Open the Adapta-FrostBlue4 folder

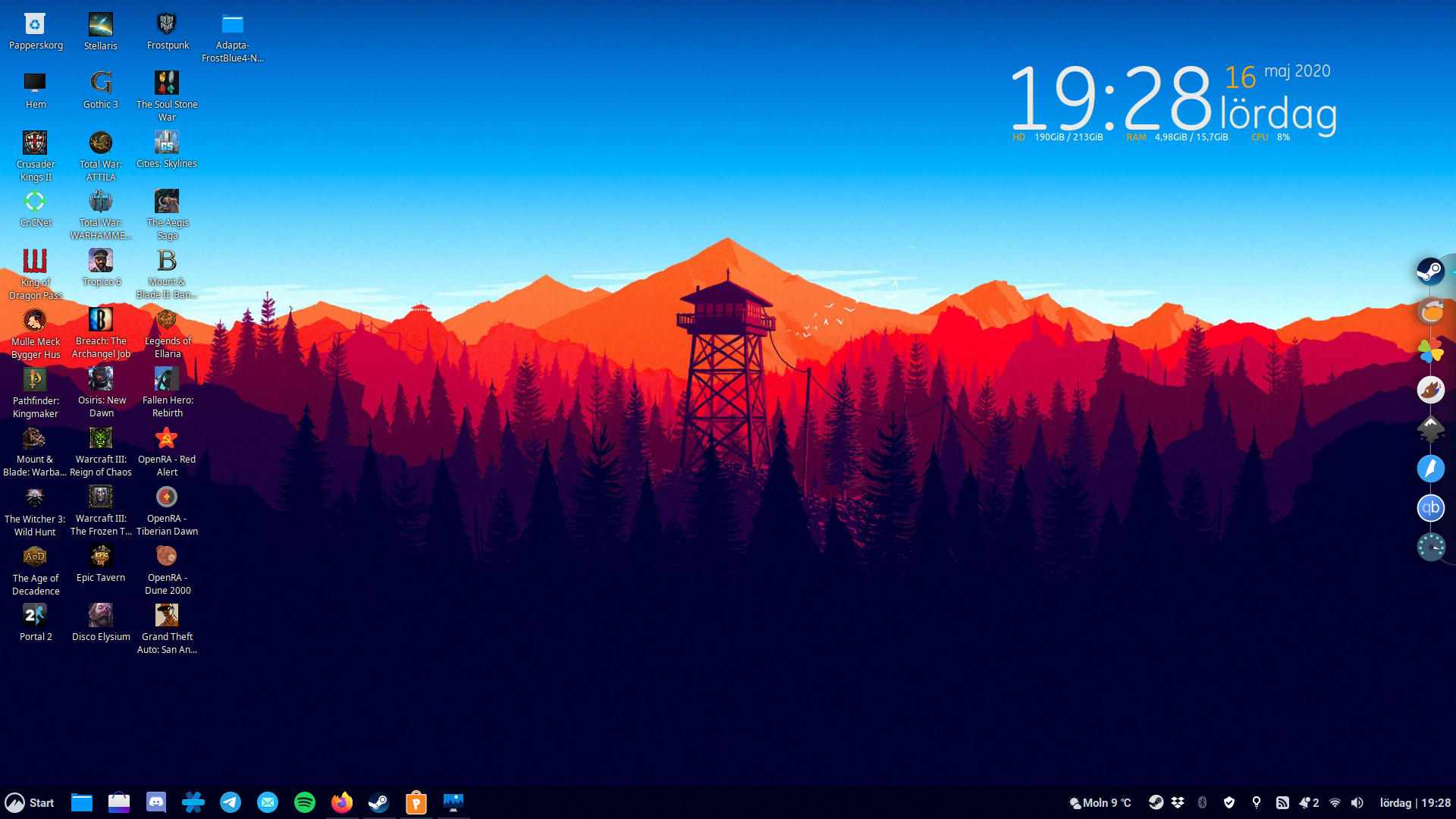pyautogui.click(x=233, y=38)
